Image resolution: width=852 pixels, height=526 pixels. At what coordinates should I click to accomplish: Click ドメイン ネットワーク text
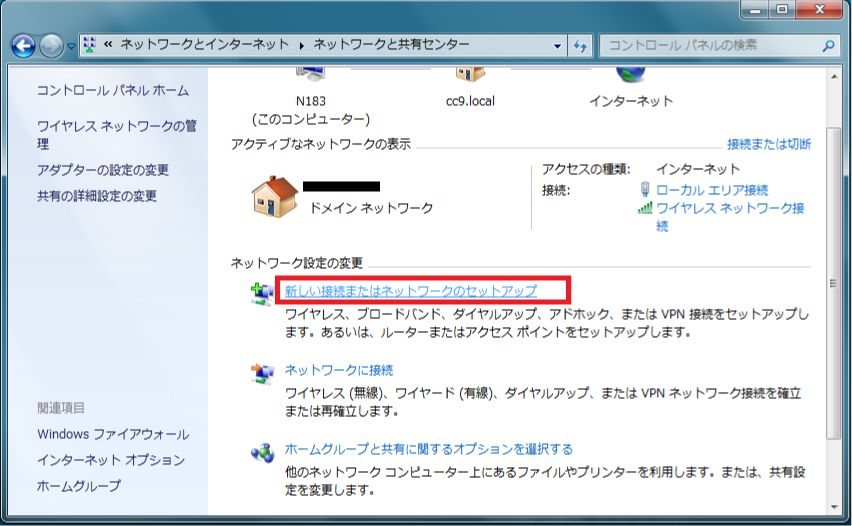(x=371, y=208)
